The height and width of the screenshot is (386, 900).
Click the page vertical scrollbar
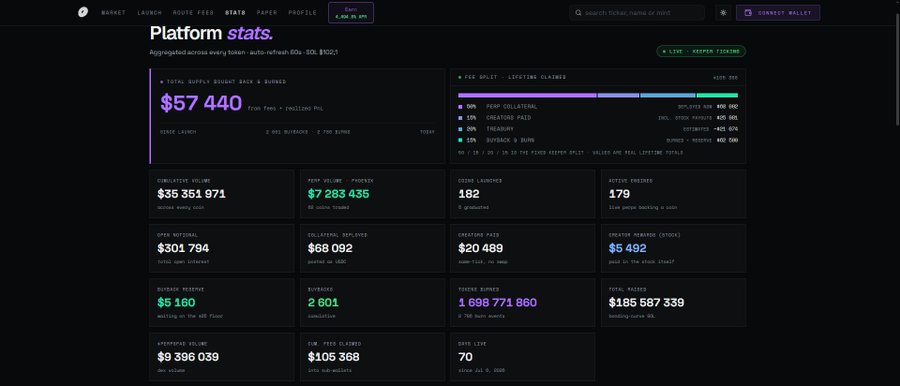click(897, 69)
